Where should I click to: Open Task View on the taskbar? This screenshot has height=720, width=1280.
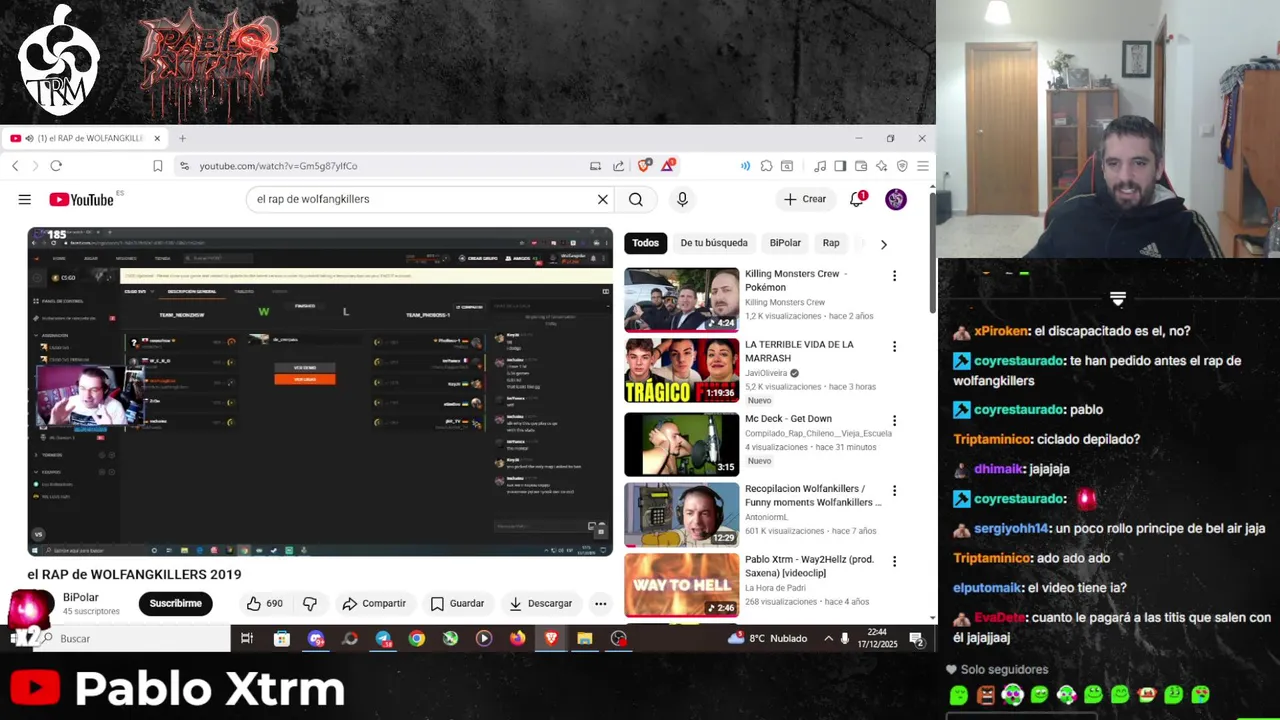pos(247,639)
